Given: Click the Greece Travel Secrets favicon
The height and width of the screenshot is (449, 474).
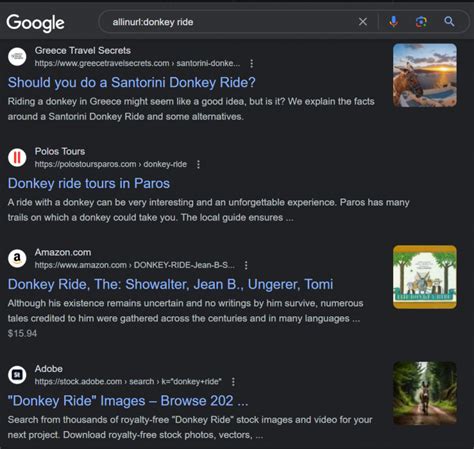Looking at the screenshot, I should [17, 57].
